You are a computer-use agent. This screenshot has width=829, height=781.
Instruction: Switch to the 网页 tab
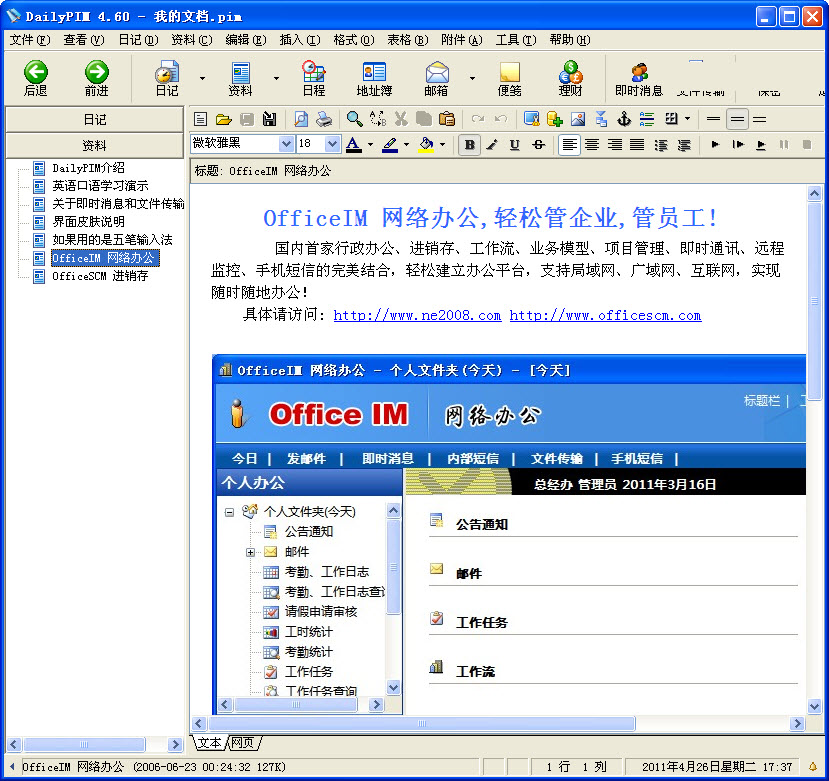click(243, 743)
